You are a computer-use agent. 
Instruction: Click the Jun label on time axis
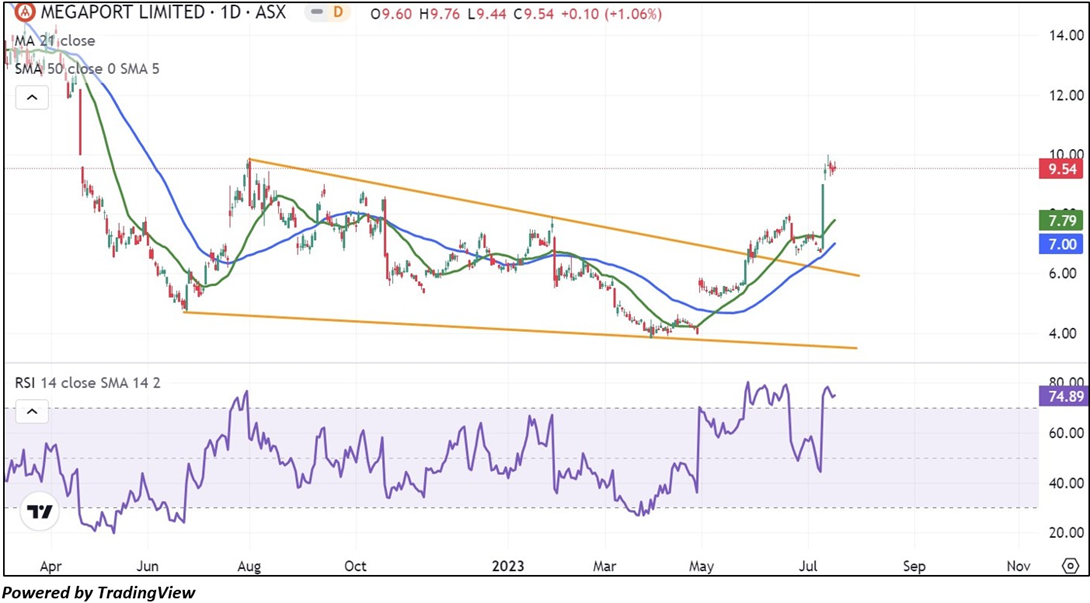click(147, 567)
